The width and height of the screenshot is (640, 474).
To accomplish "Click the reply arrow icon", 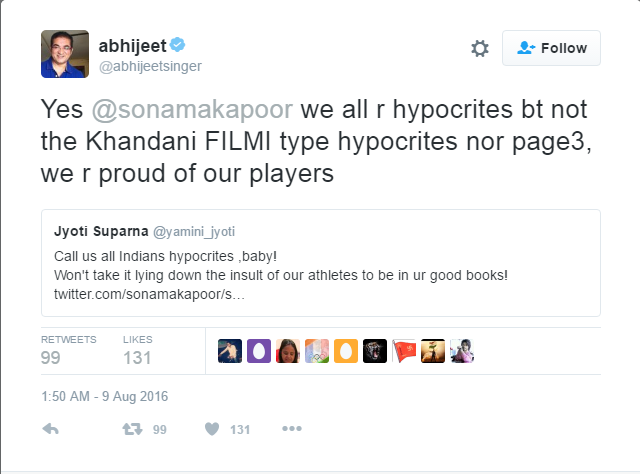I will [x=51, y=429].
